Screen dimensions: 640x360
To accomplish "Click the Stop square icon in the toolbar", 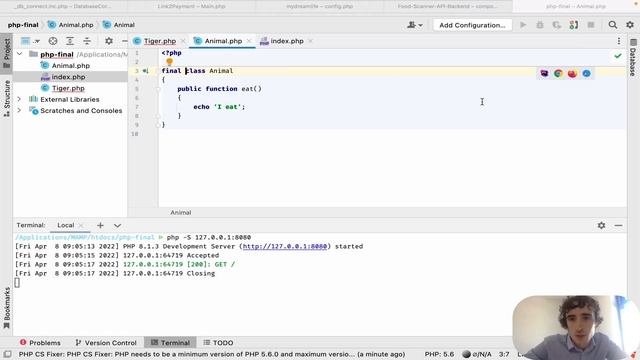I will [x=591, y=25].
